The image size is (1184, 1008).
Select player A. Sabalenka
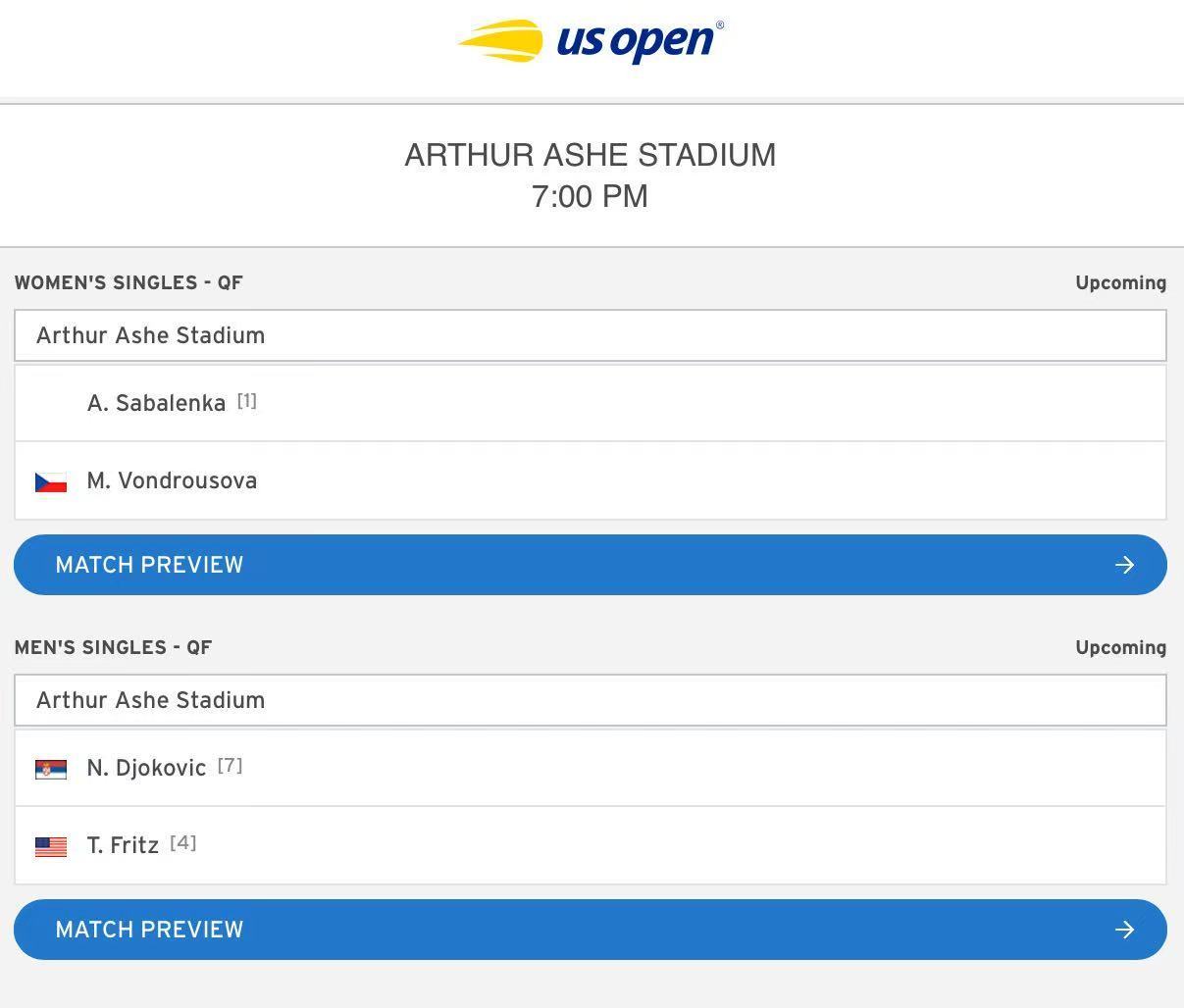[591, 403]
